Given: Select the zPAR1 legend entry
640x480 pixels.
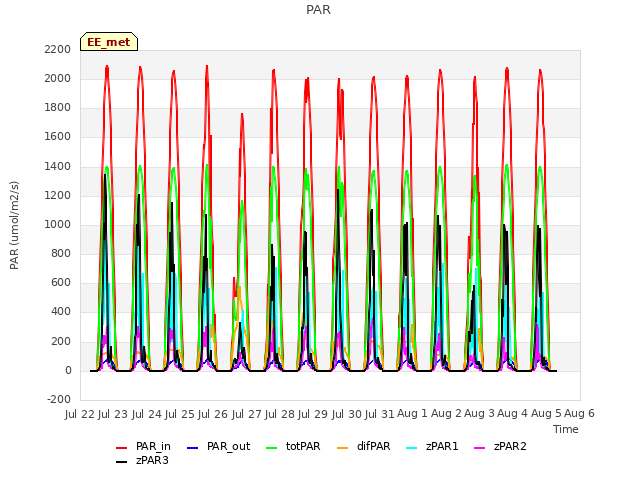Looking at the screenshot, I should (433, 447).
